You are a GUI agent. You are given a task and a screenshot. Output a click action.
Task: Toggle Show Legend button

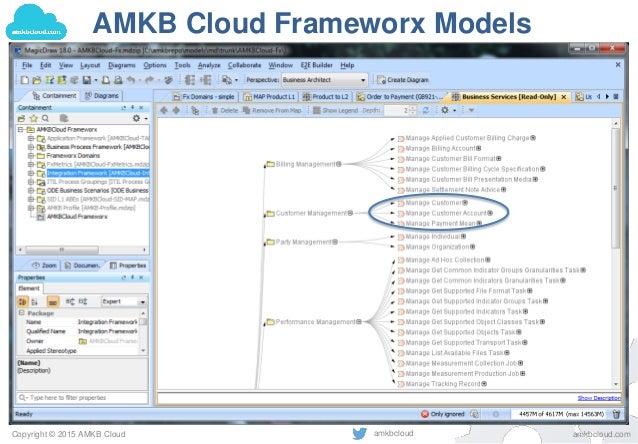point(335,110)
